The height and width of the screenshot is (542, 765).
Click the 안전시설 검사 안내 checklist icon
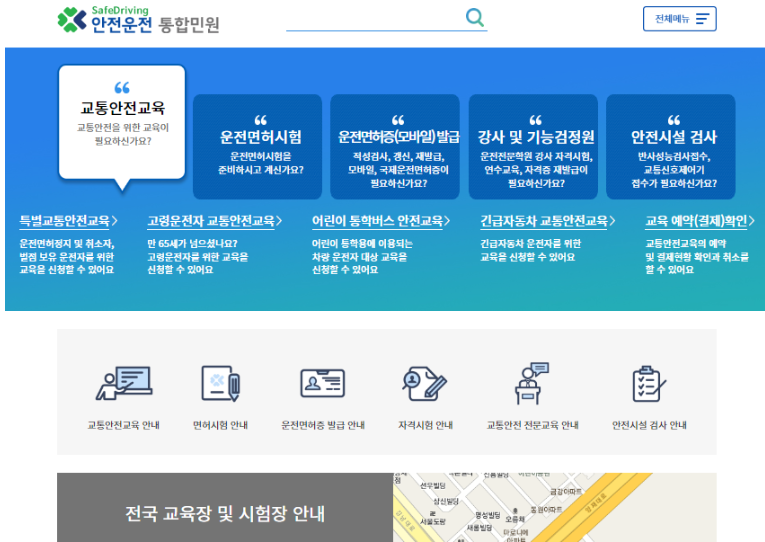coord(649,384)
